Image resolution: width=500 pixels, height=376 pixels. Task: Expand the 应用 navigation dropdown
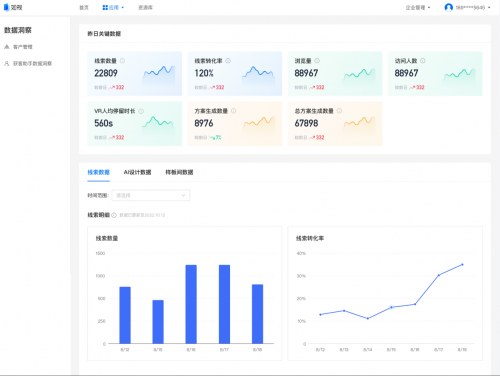coord(113,7)
